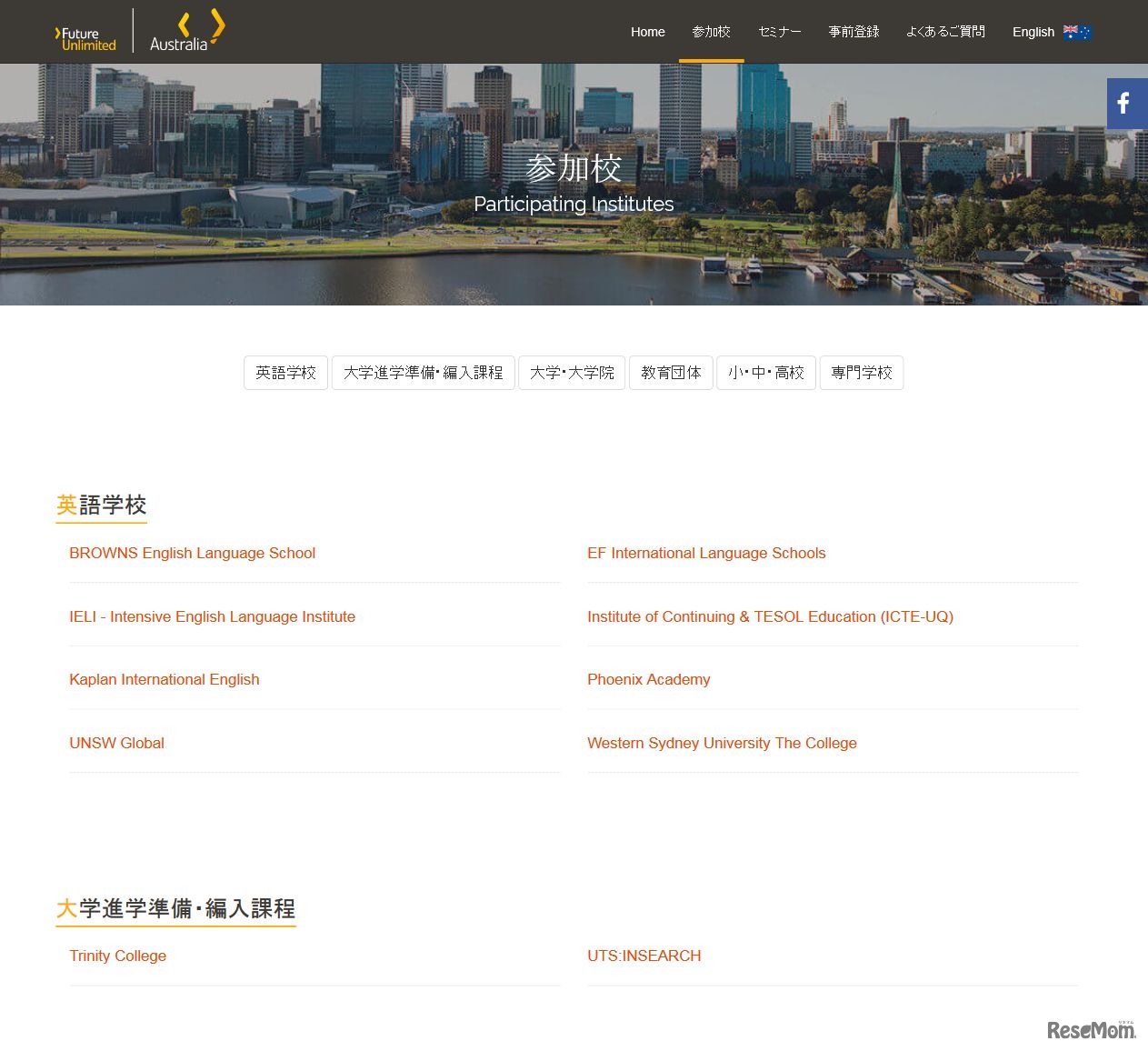The height and width of the screenshot is (1051, 1148).
Task: Click the Australia logo
Action: 187,31
